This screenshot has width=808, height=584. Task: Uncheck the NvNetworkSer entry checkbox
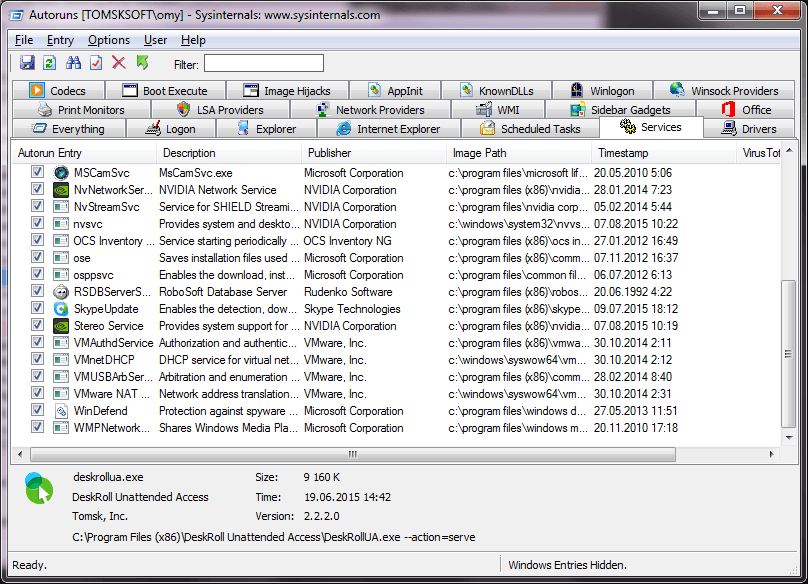coord(37,189)
